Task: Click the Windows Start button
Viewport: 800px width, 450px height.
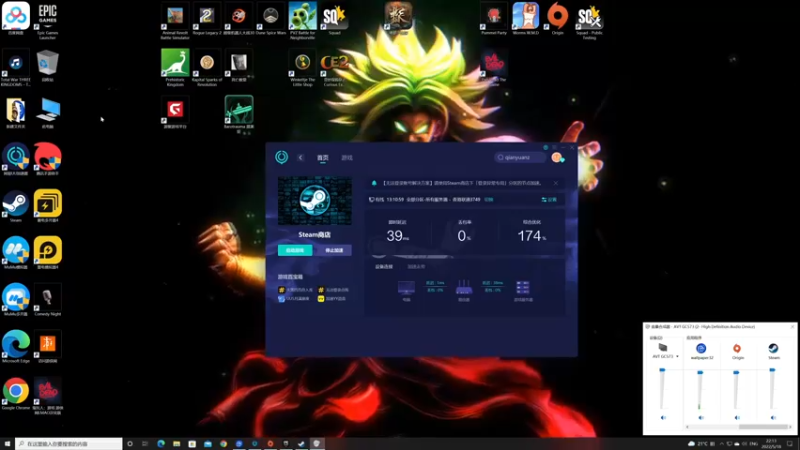Action: pyautogui.click(x=7, y=444)
